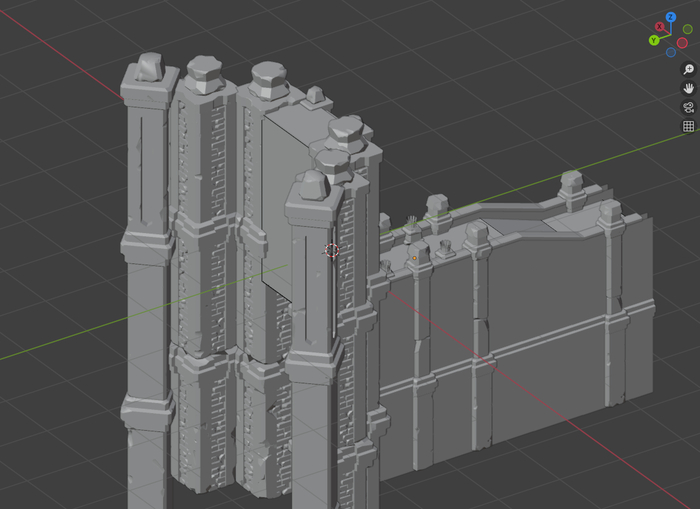The width and height of the screenshot is (700, 509).
Task: Click the zoom magnifier viewport icon
Action: coord(688,69)
